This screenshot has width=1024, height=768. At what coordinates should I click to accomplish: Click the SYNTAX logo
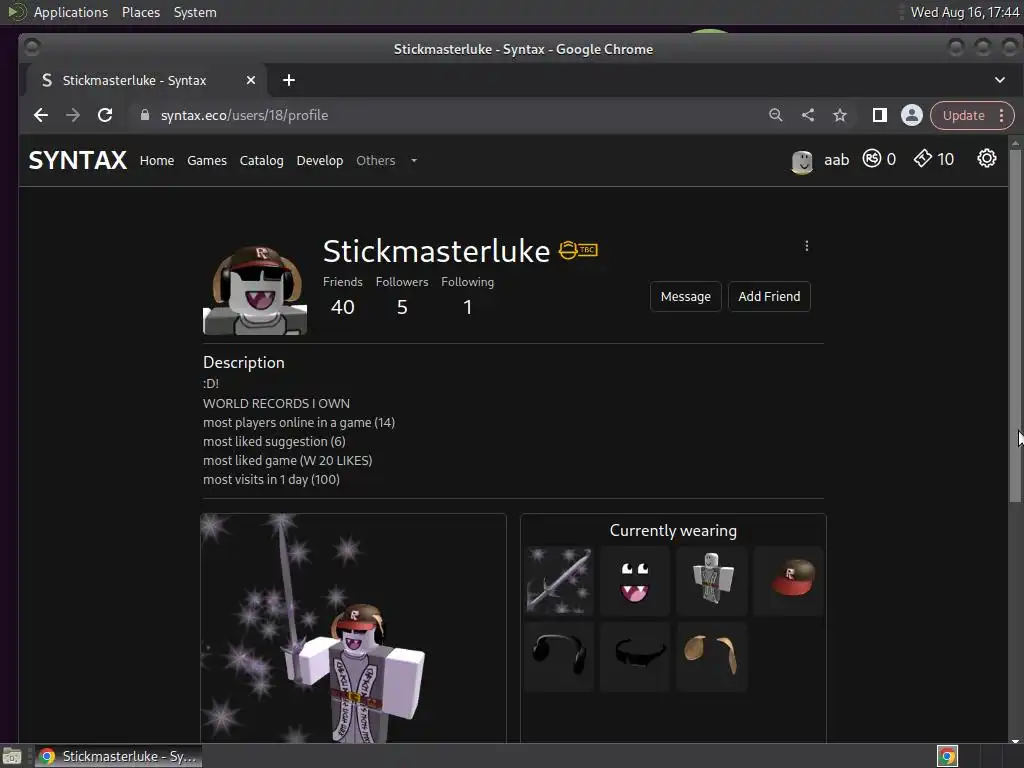78,160
